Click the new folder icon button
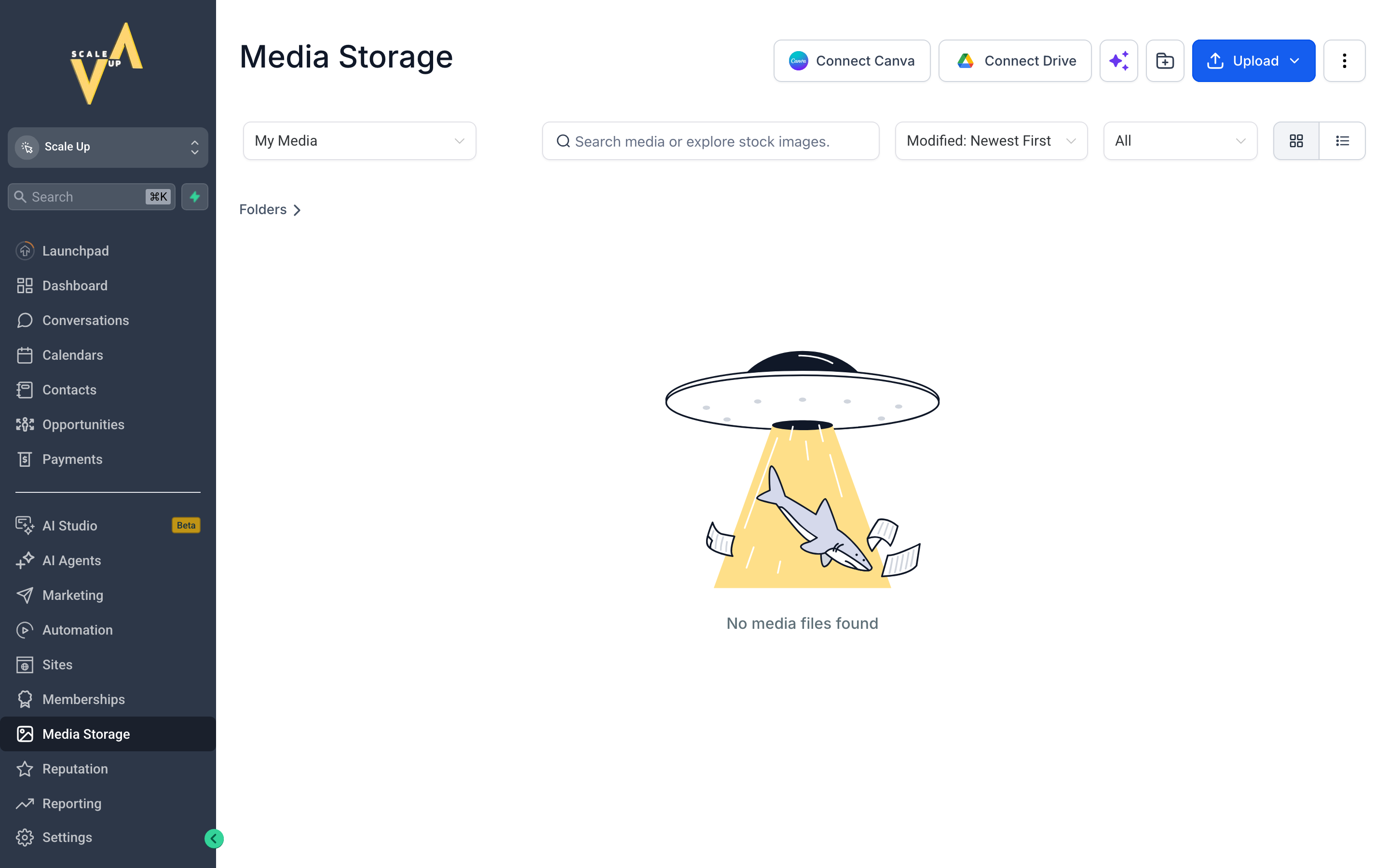 (x=1165, y=61)
